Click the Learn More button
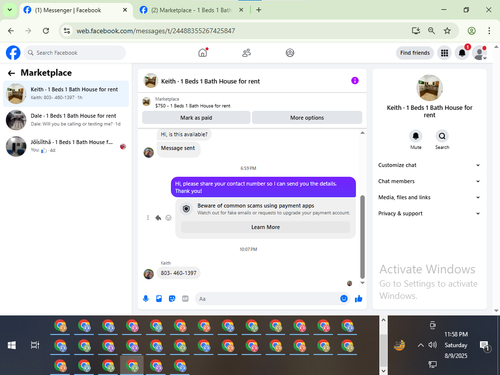The width and height of the screenshot is (500, 375). tap(265, 227)
